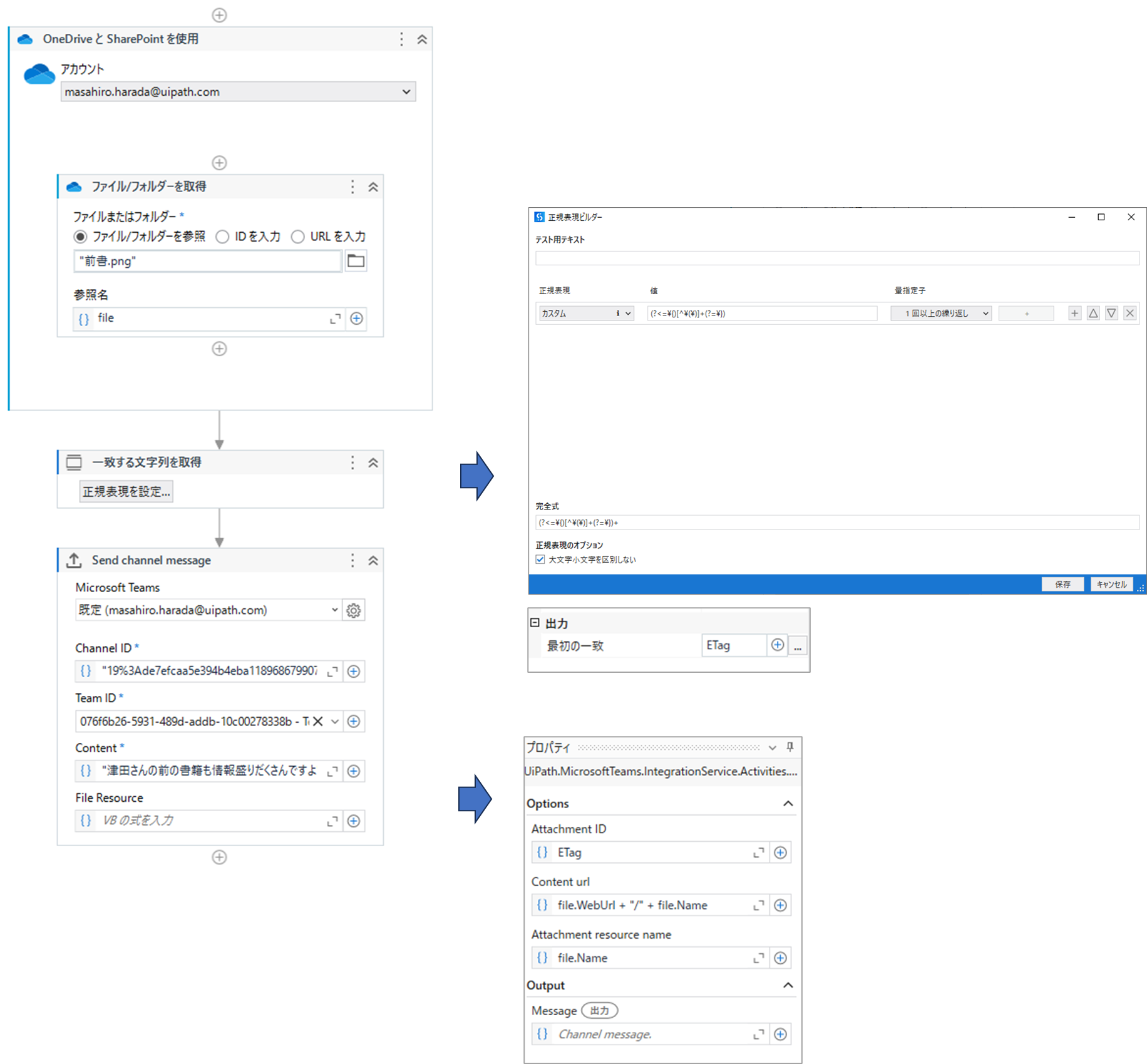This screenshot has width=1147, height=1064.
Task: Click plus button next to Team ID
Action: point(354,721)
